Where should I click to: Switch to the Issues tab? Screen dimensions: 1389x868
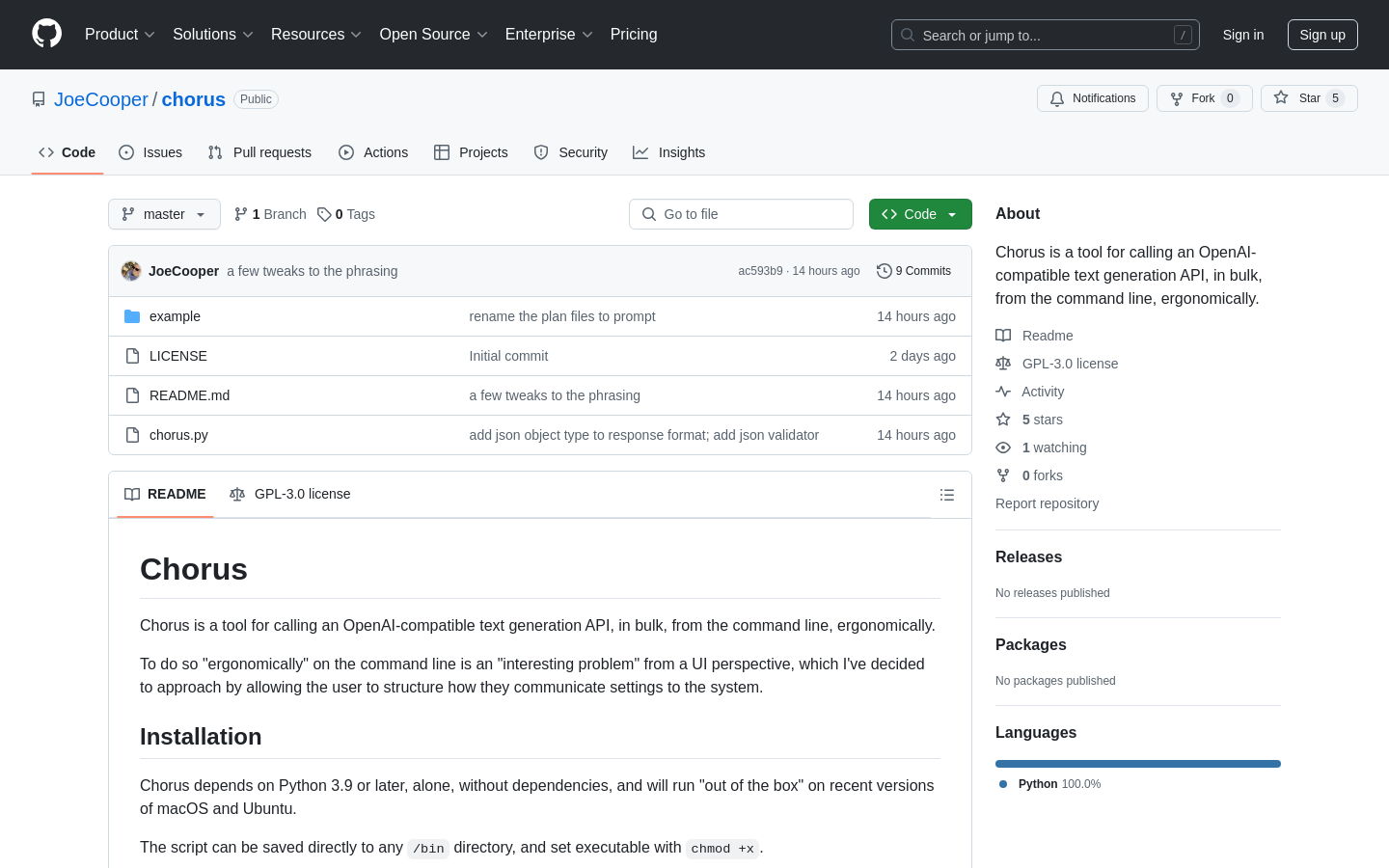click(150, 152)
